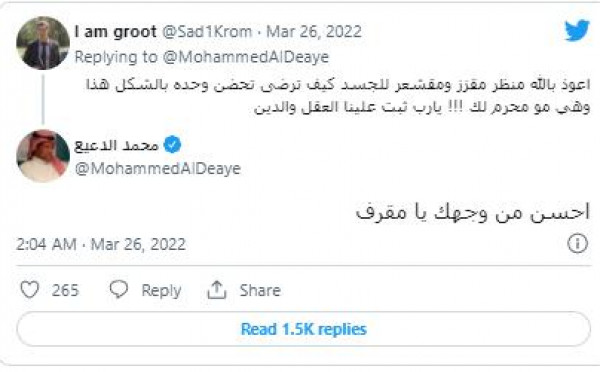Click the I am groot display name
Image resolution: width=600 pixels, height=372 pixels.
(116, 32)
